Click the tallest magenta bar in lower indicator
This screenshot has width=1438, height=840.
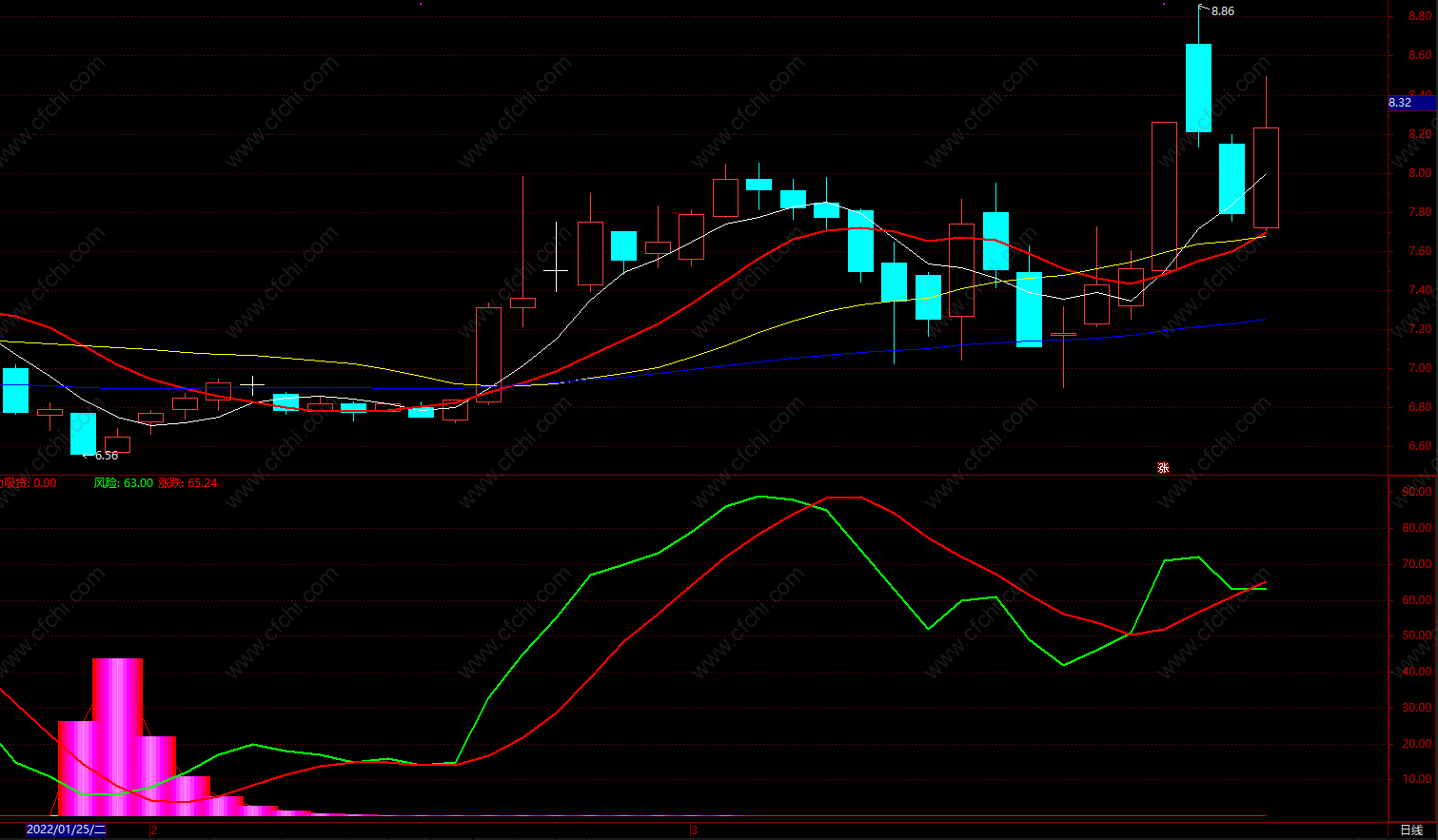(x=117, y=736)
